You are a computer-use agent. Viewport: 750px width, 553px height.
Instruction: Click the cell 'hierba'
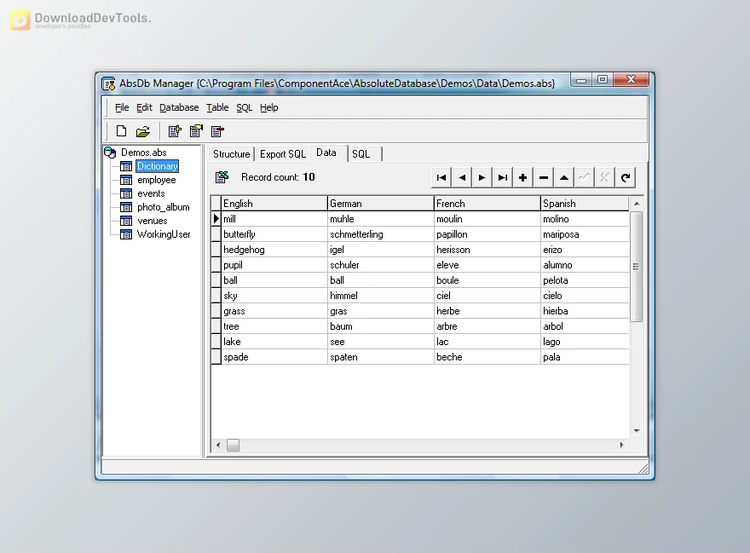tap(585, 311)
